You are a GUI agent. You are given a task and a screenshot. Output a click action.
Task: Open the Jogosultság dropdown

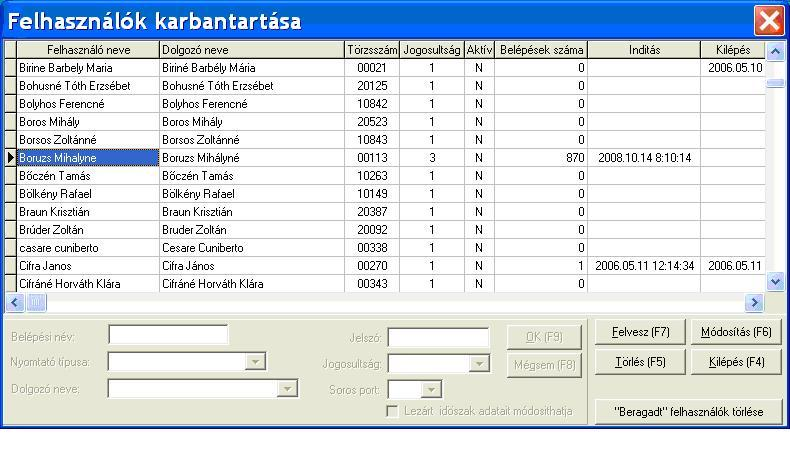click(479, 363)
